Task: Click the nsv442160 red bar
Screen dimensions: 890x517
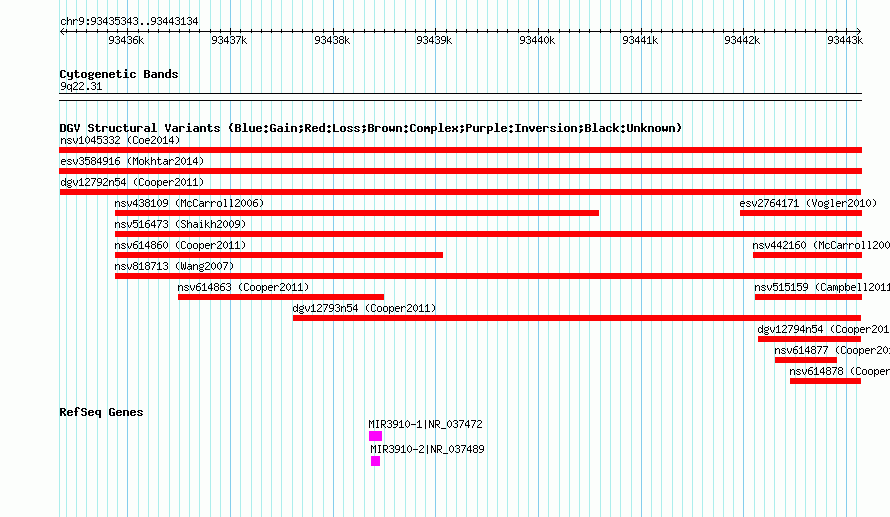Action: [807, 255]
